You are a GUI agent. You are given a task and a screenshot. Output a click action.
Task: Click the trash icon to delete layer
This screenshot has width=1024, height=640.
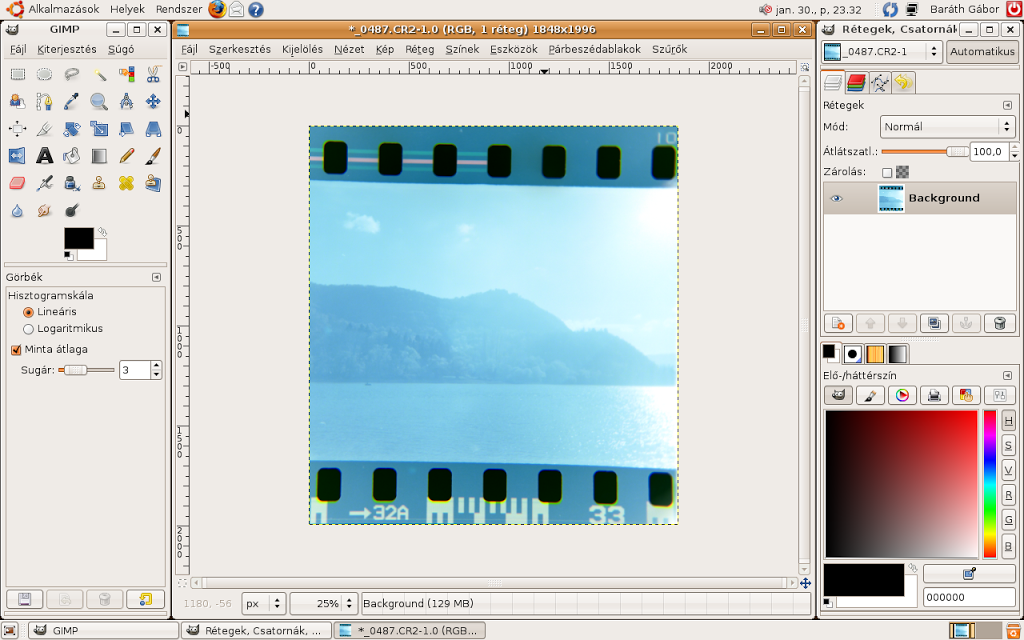point(999,323)
